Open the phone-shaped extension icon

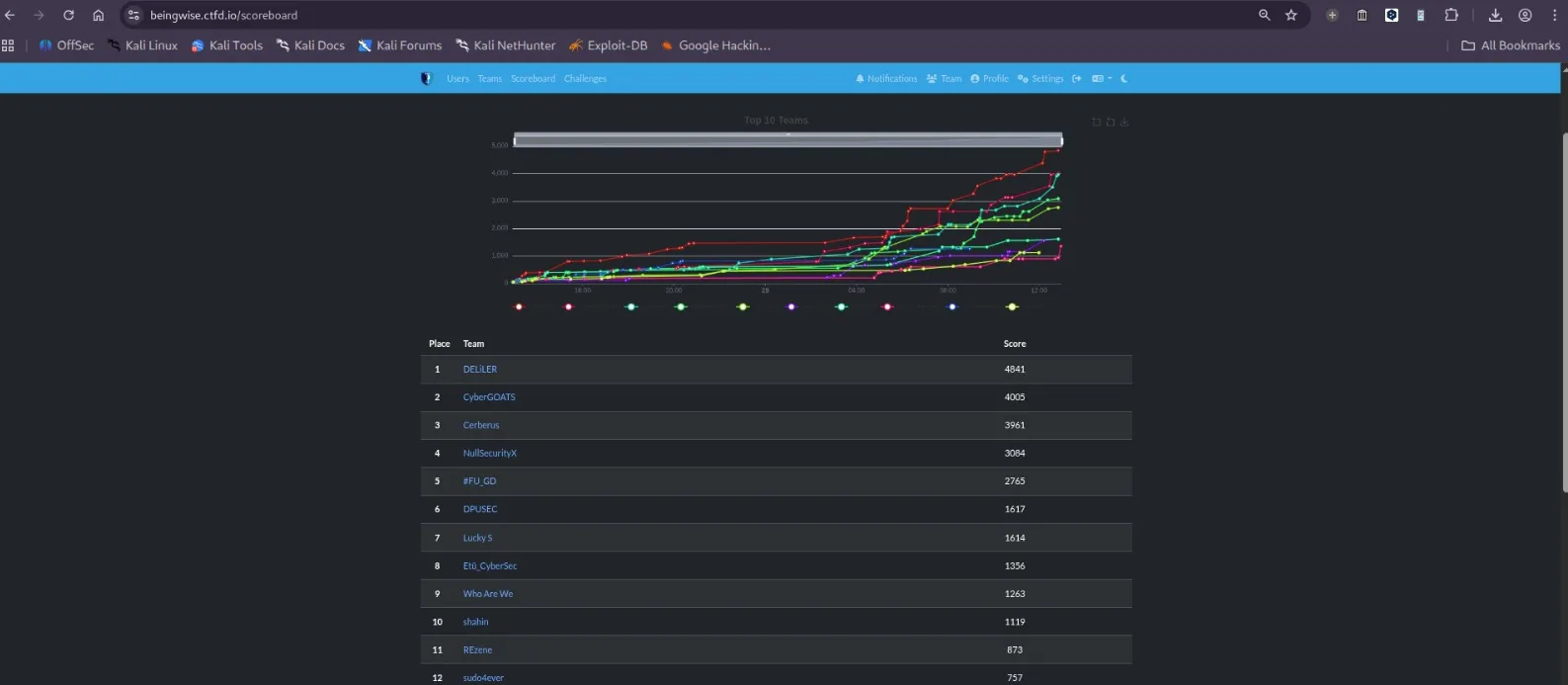click(x=1421, y=15)
